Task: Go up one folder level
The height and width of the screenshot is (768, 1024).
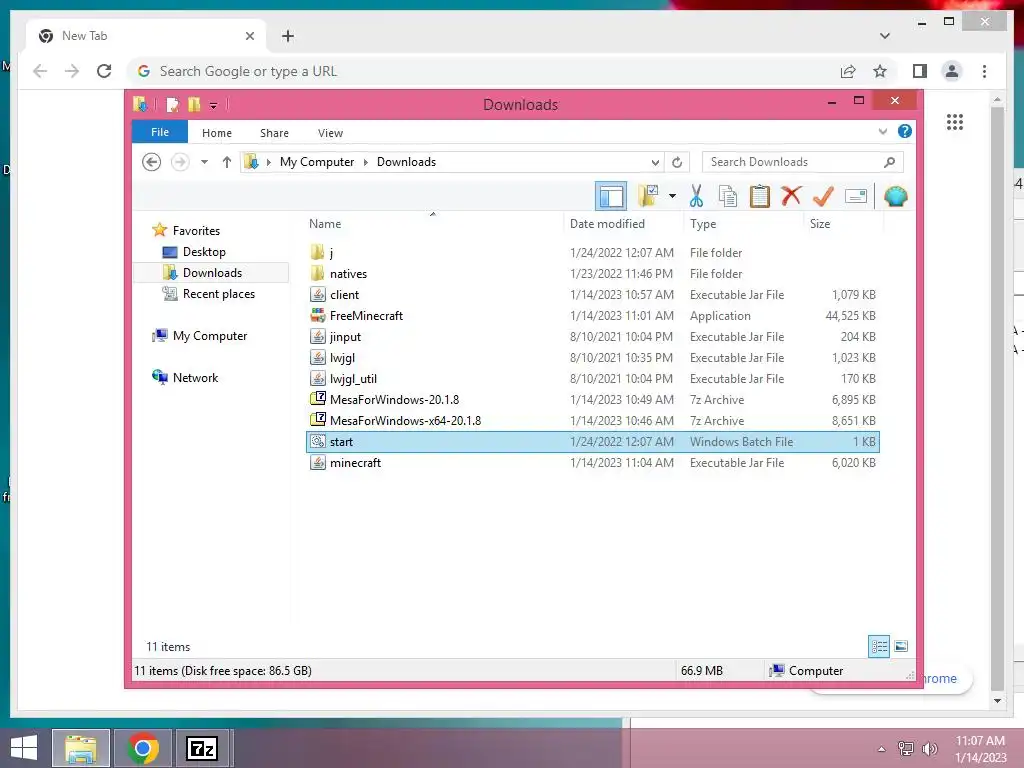Action: (x=227, y=162)
